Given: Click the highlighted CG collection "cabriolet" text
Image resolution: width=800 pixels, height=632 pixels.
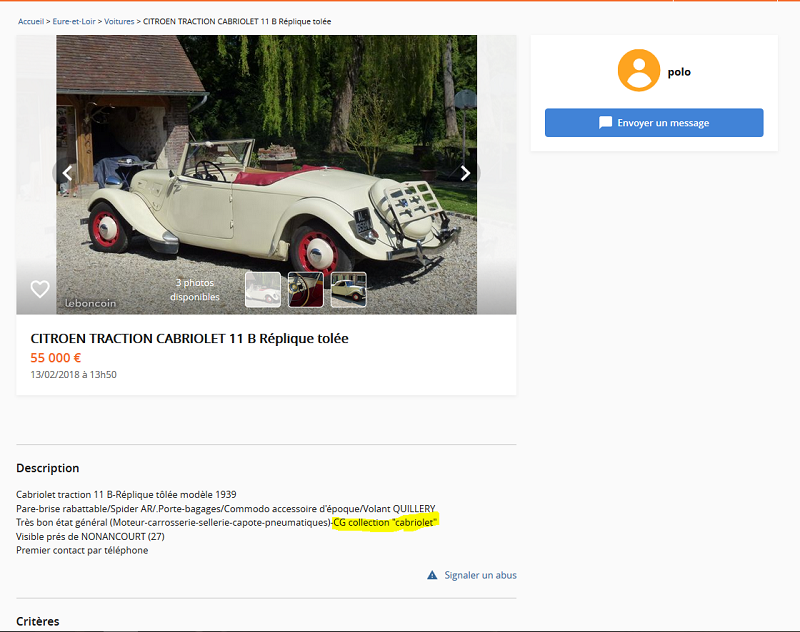Looking at the screenshot, I should point(385,522).
